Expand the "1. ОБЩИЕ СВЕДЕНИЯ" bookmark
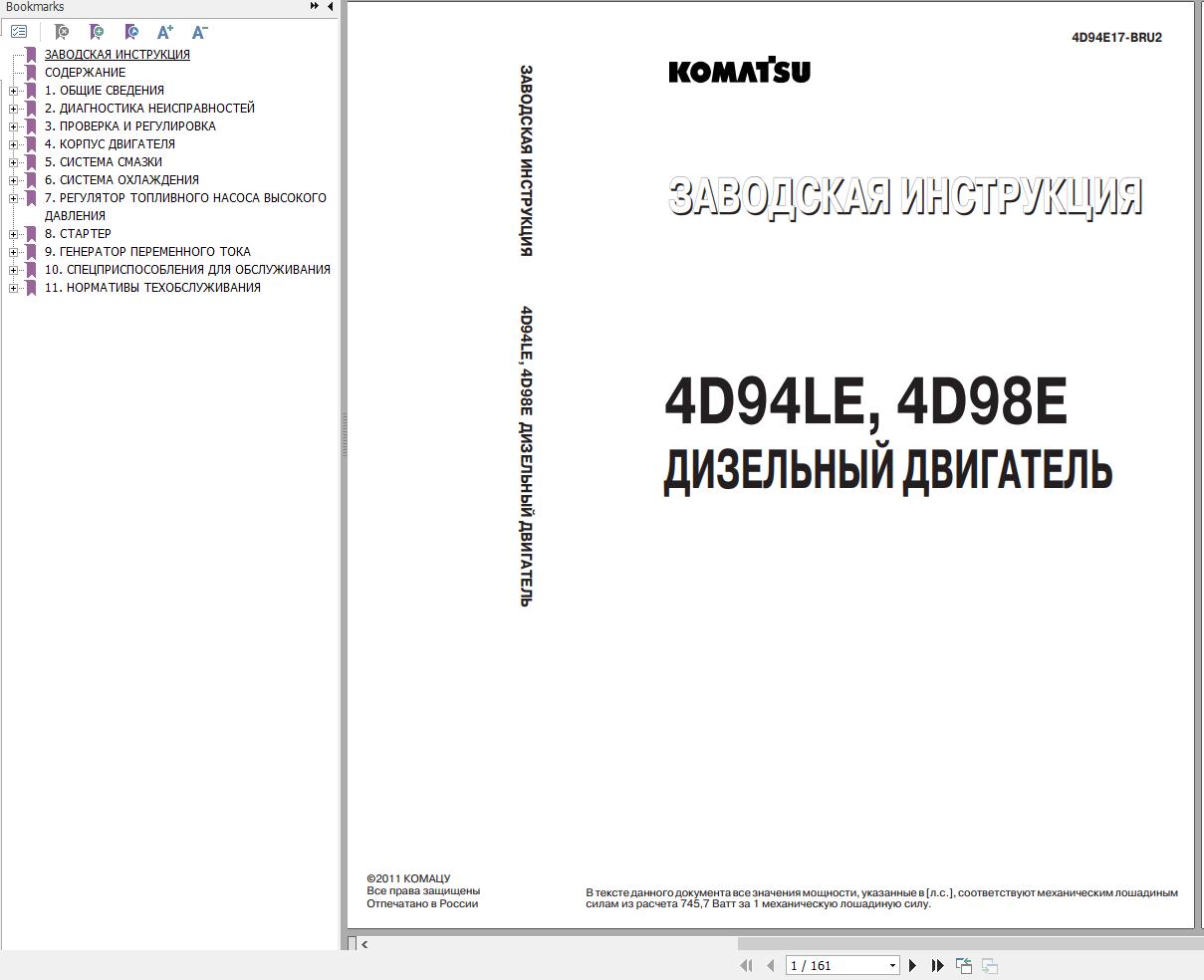The height and width of the screenshot is (980, 1204). point(11,90)
